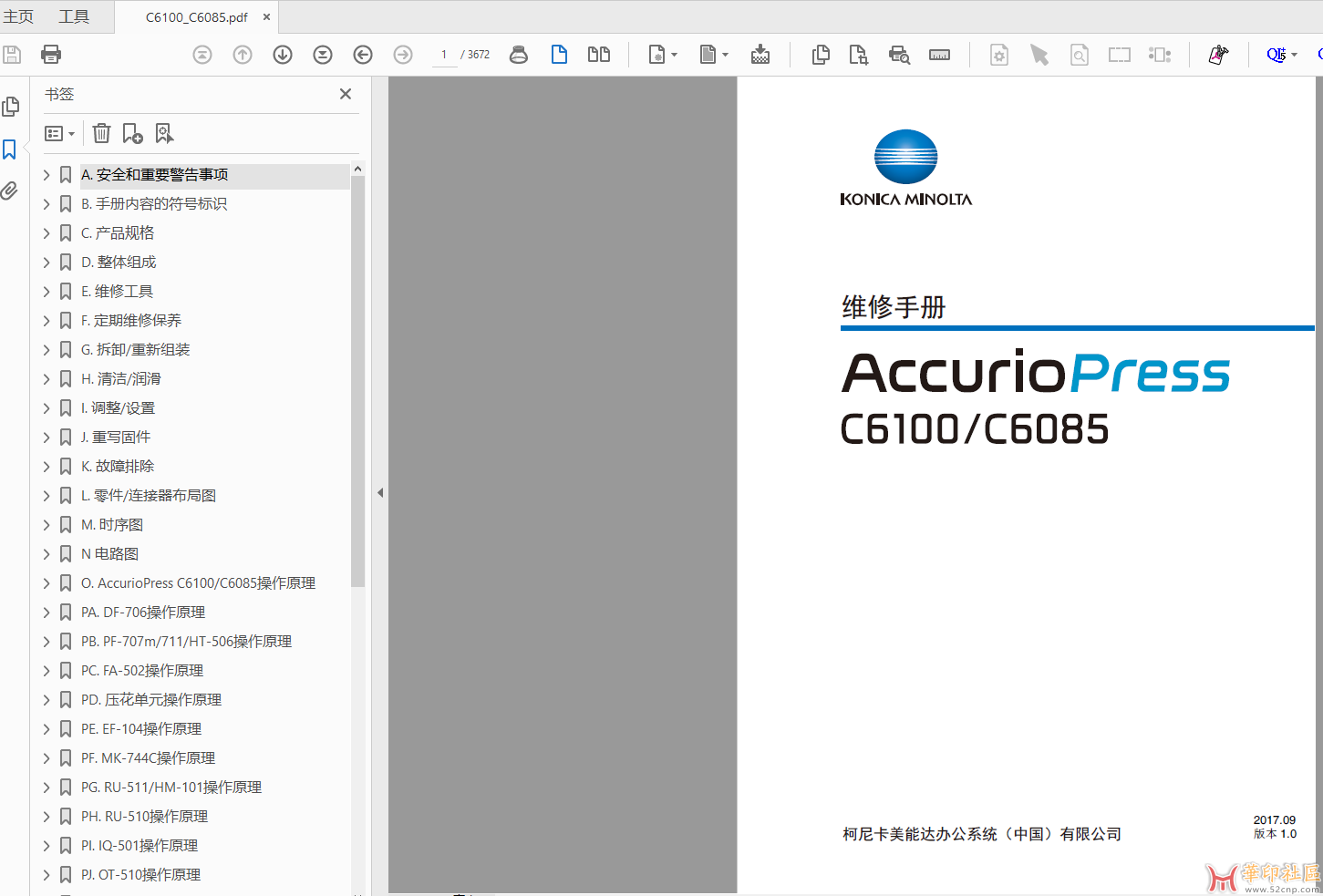This screenshot has height=896, width=1323.
Task: Open print preview with magnifier icon
Action: 899,55
